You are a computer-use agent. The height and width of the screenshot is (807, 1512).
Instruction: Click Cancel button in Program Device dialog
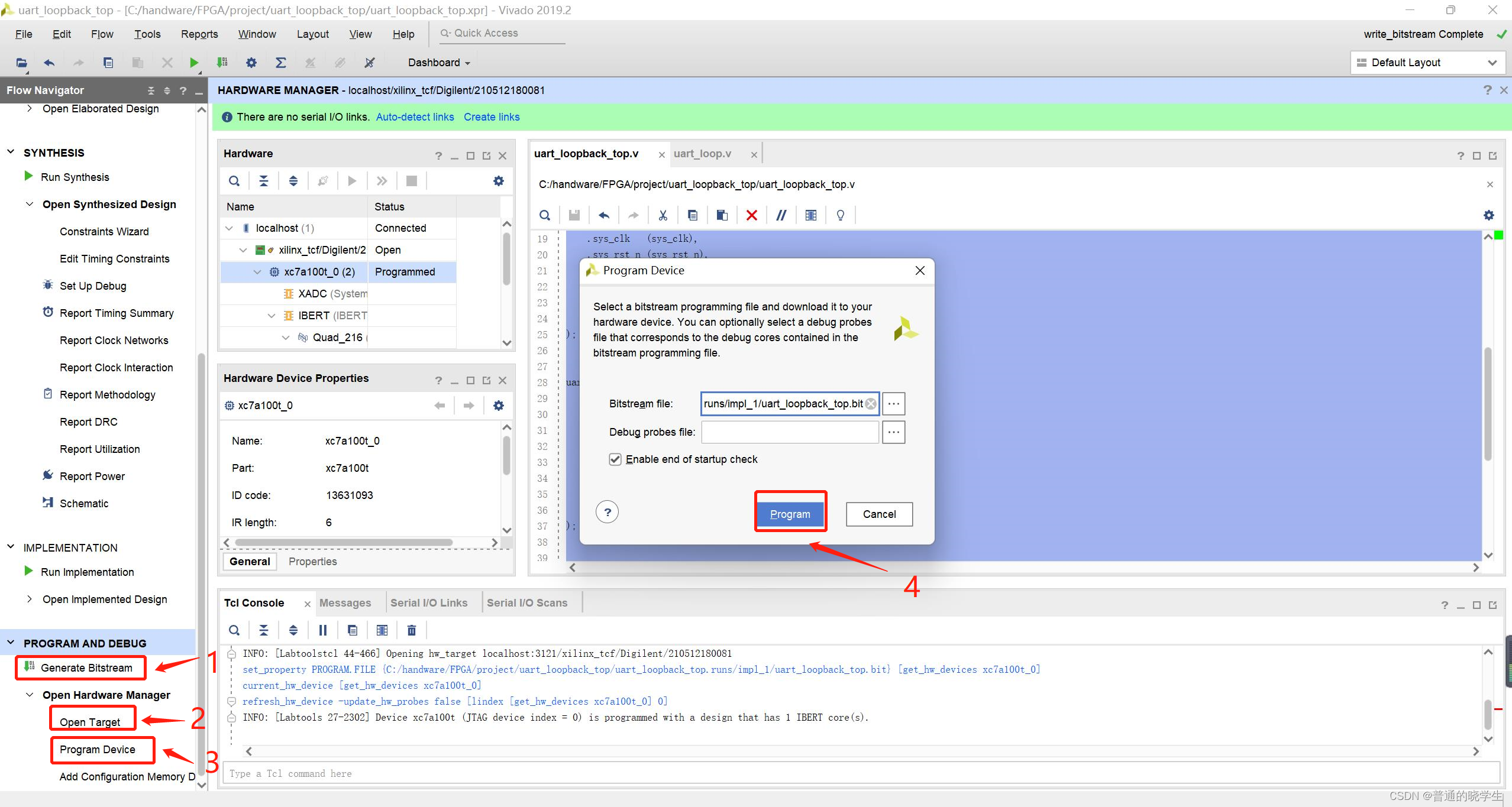click(x=879, y=514)
